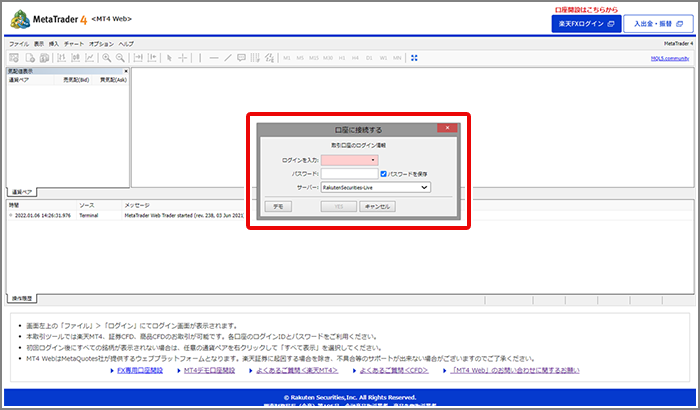Toggle the パスワードを保存 checkbox

[383, 174]
